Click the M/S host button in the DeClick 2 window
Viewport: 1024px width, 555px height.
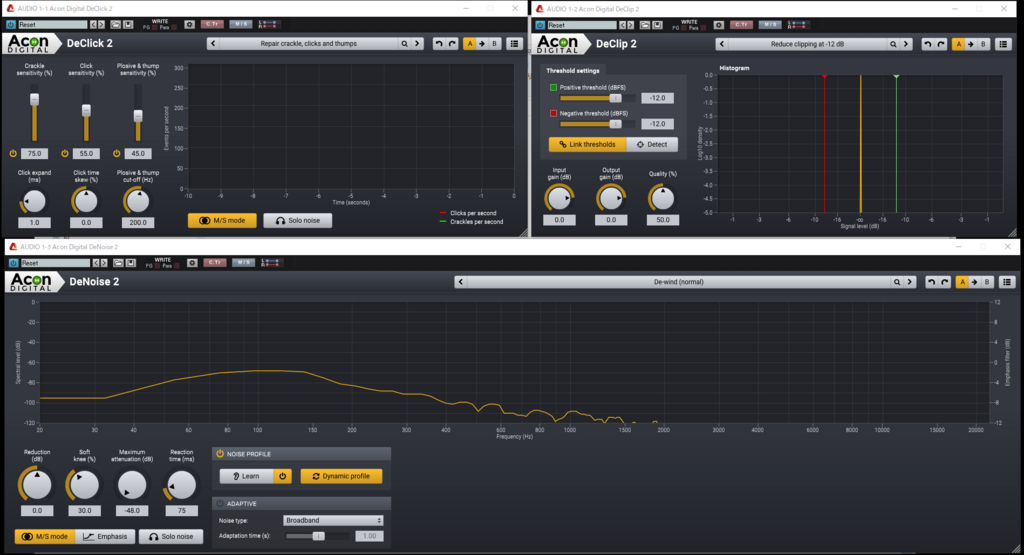(240, 25)
